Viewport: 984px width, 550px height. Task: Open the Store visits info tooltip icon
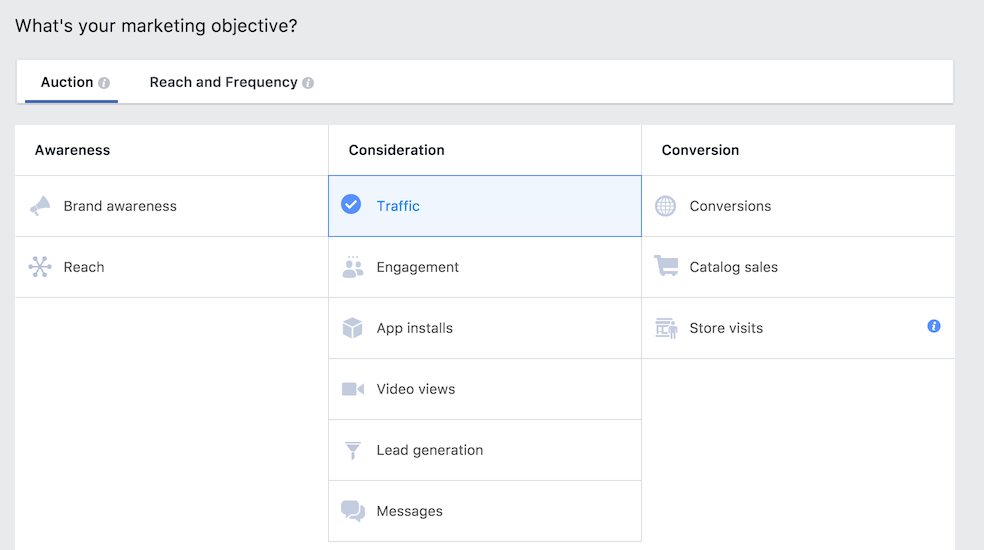point(933,326)
